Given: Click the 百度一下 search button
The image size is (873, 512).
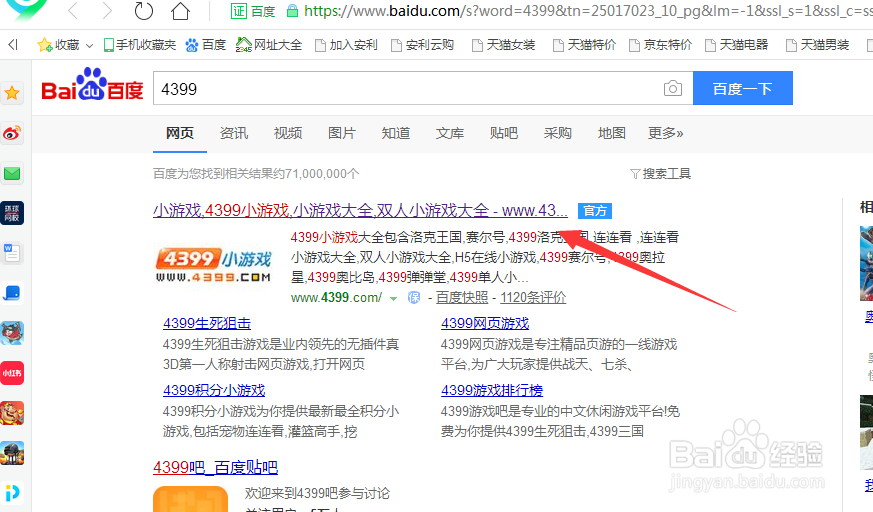Looking at the screenshot, I should click(x=743, y=88).
